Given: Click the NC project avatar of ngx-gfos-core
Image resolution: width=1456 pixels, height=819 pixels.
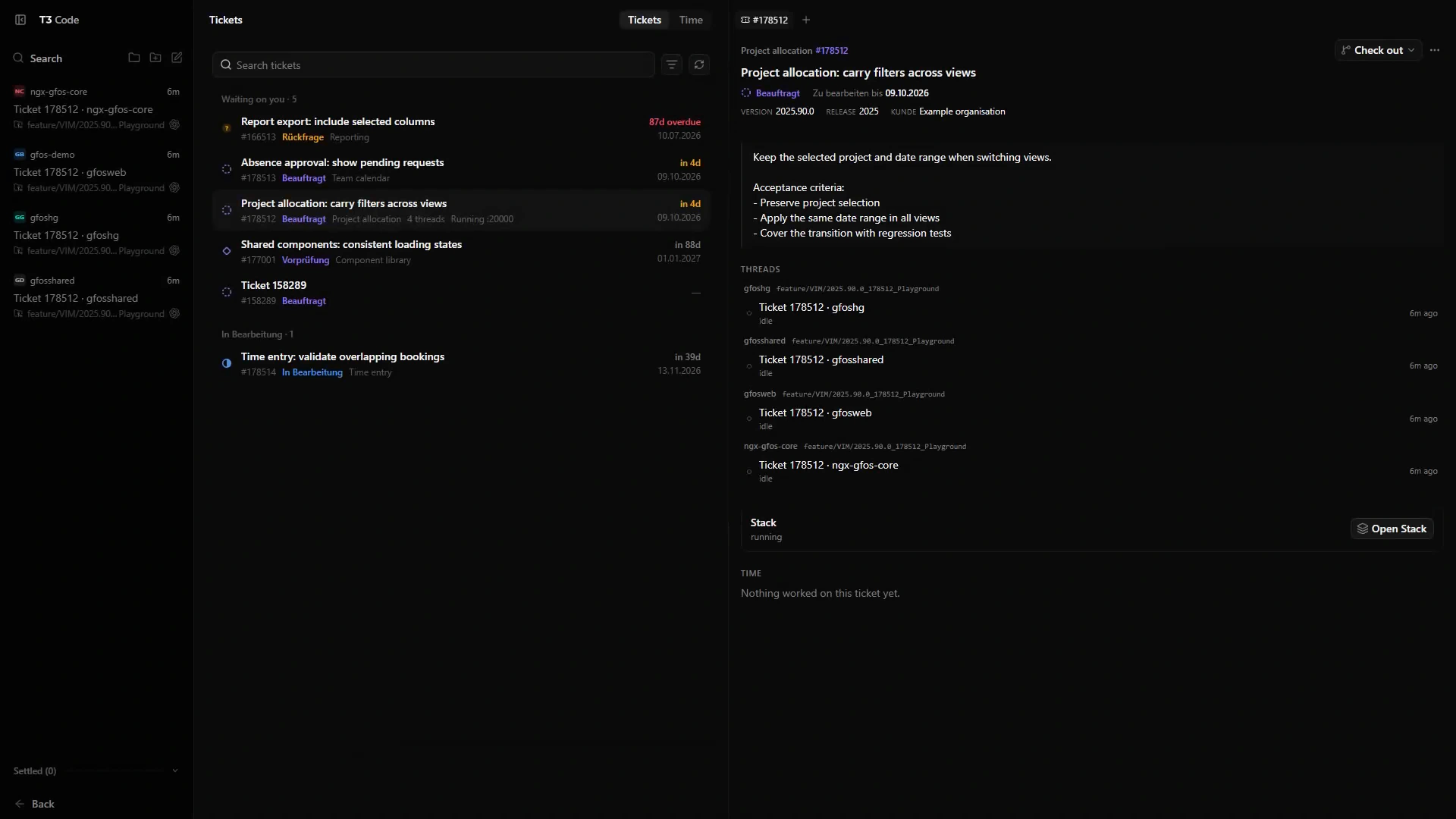Looking at the screenshot, I should click(x=20, y=92).
